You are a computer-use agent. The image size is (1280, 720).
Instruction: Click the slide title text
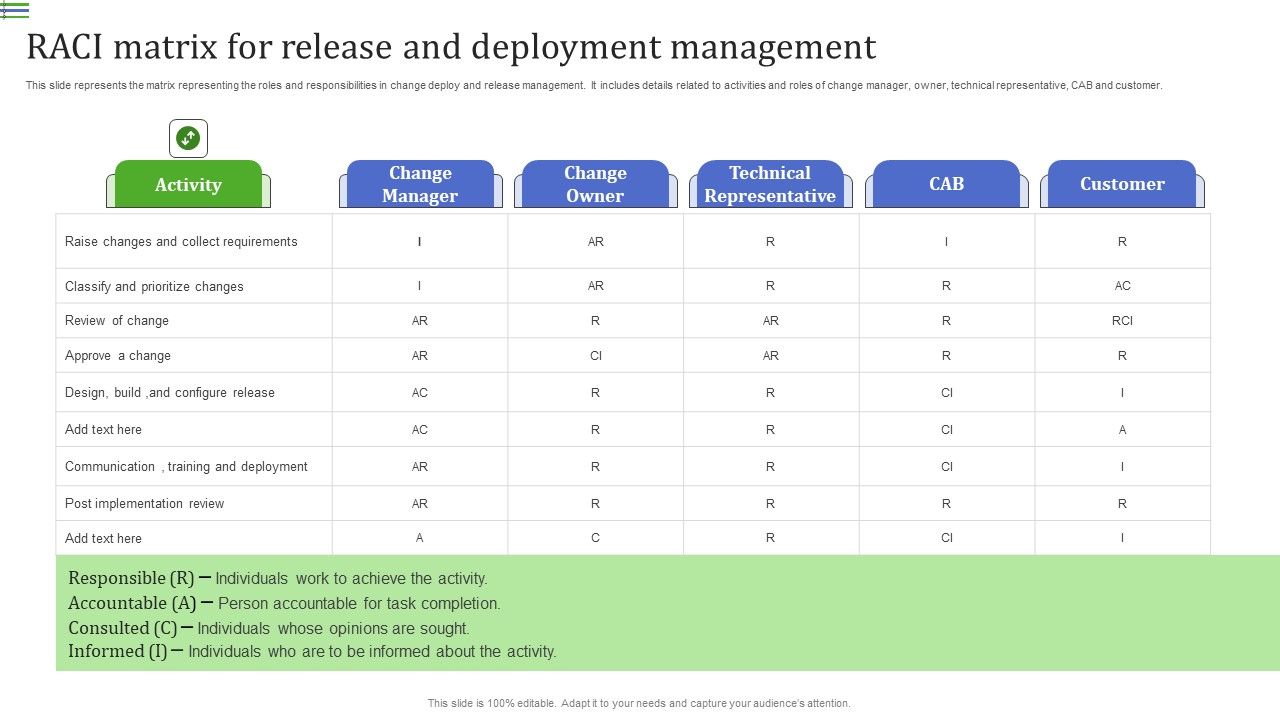[x=453, y=47]
